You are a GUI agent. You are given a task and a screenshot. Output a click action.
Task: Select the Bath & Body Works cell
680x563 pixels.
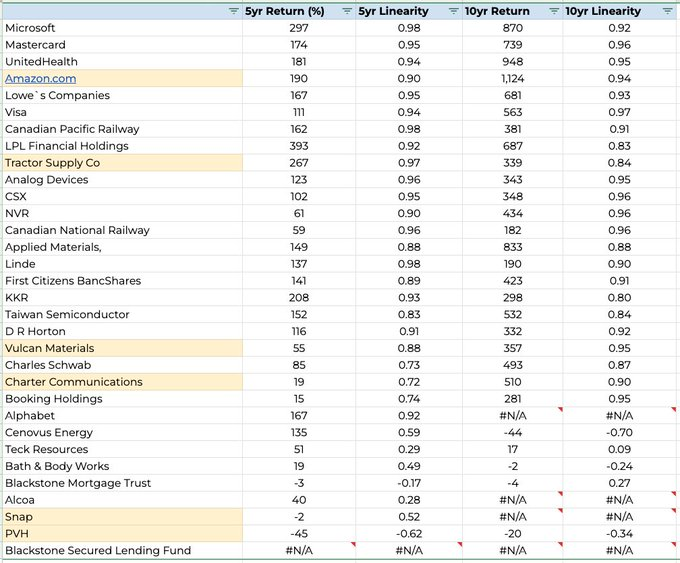click(122, 466)
